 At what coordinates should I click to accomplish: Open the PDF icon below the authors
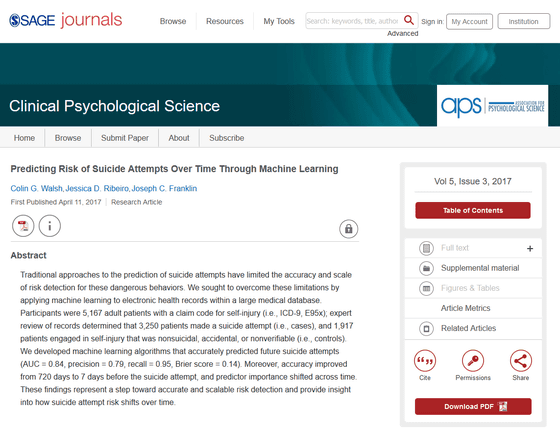click(x=23, y=226)
